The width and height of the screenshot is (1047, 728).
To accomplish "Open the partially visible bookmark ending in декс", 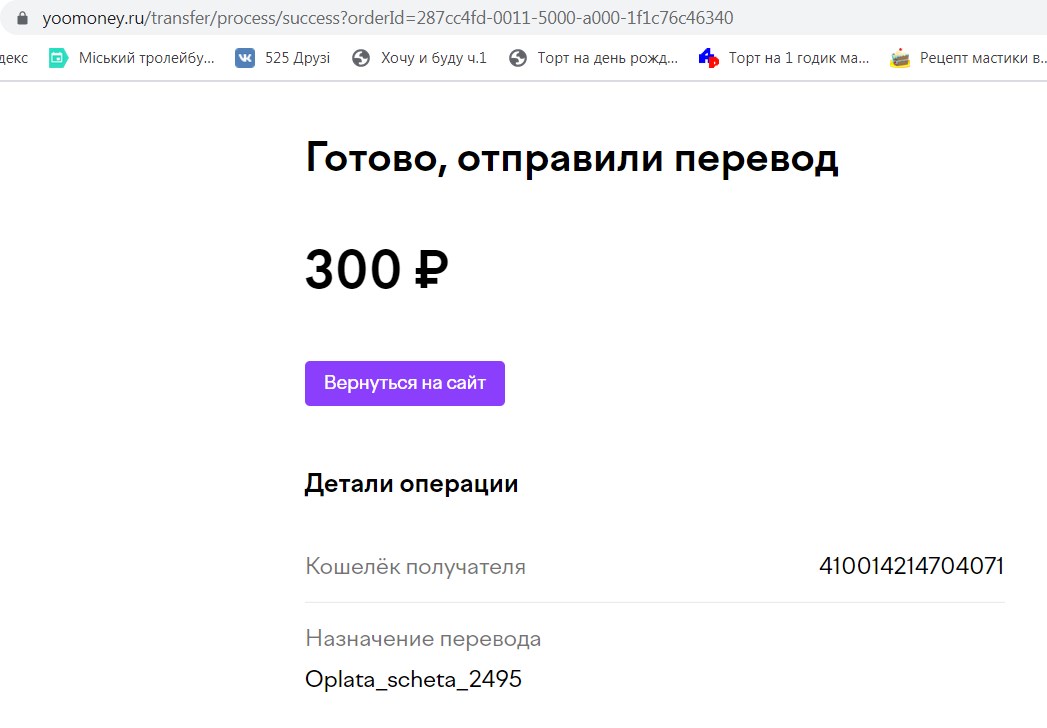I will [x=14, y=58].
